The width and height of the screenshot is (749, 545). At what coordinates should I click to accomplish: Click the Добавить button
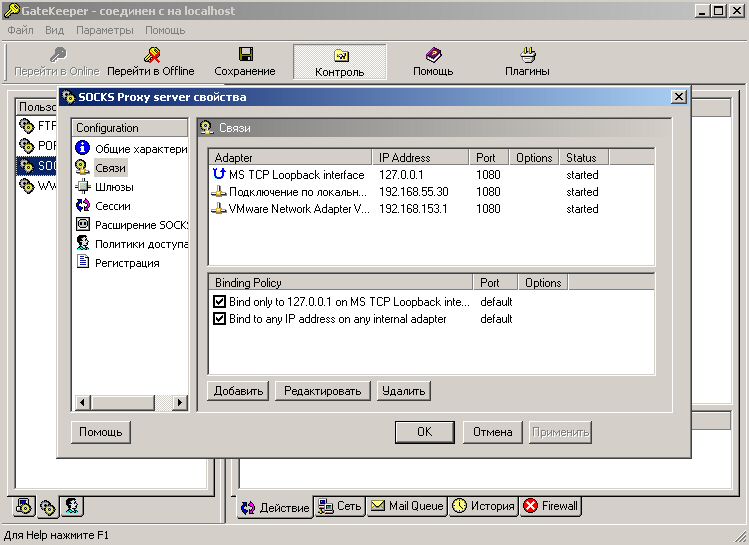click(x=238, y=391)
